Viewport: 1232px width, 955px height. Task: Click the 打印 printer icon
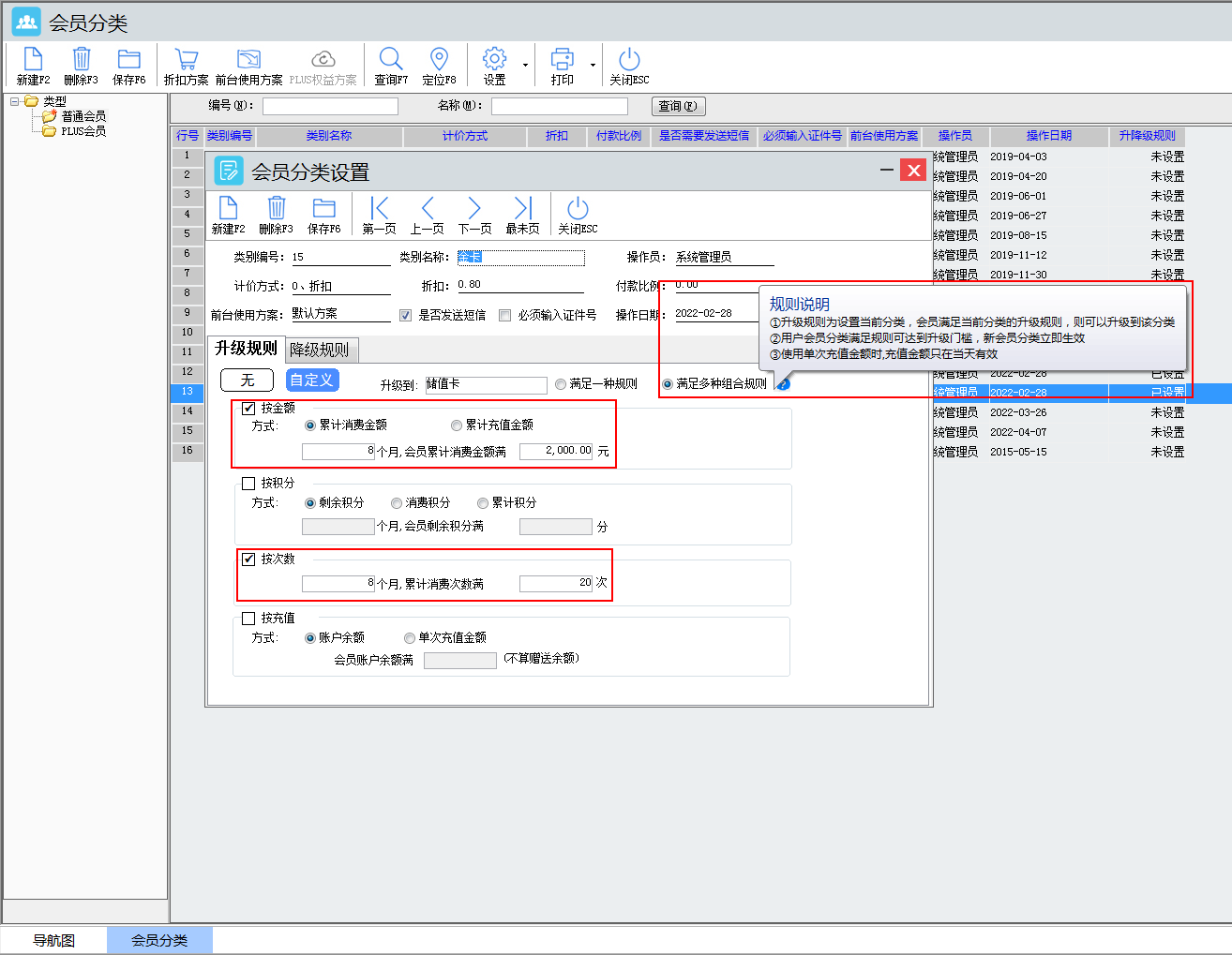[x=562, y=60]
